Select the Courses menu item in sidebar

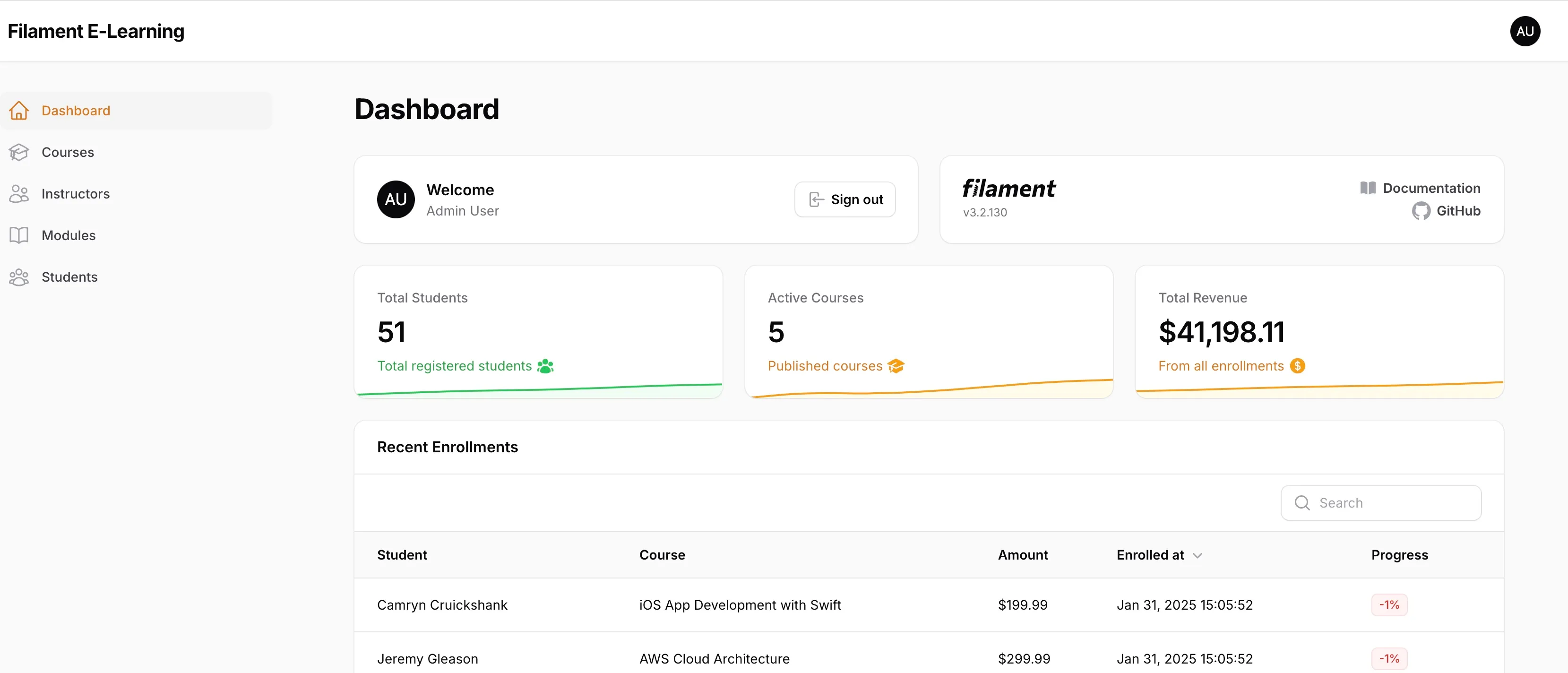coord(67,152)
